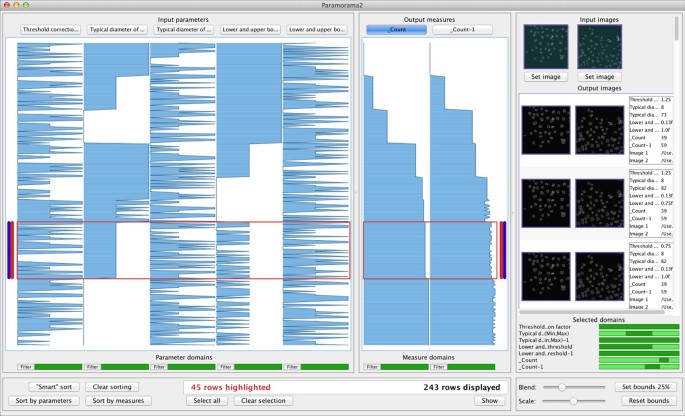Select right output image in the 73 row
The height and width of the screenshot is (416, 685).
pyautogui.click(x=600, y=130)
